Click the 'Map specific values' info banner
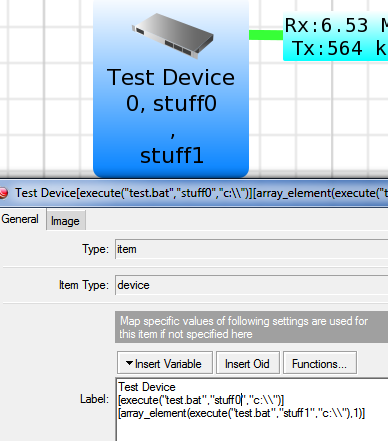The width and height of the screenshot is (388, 441). coord(251,327)
